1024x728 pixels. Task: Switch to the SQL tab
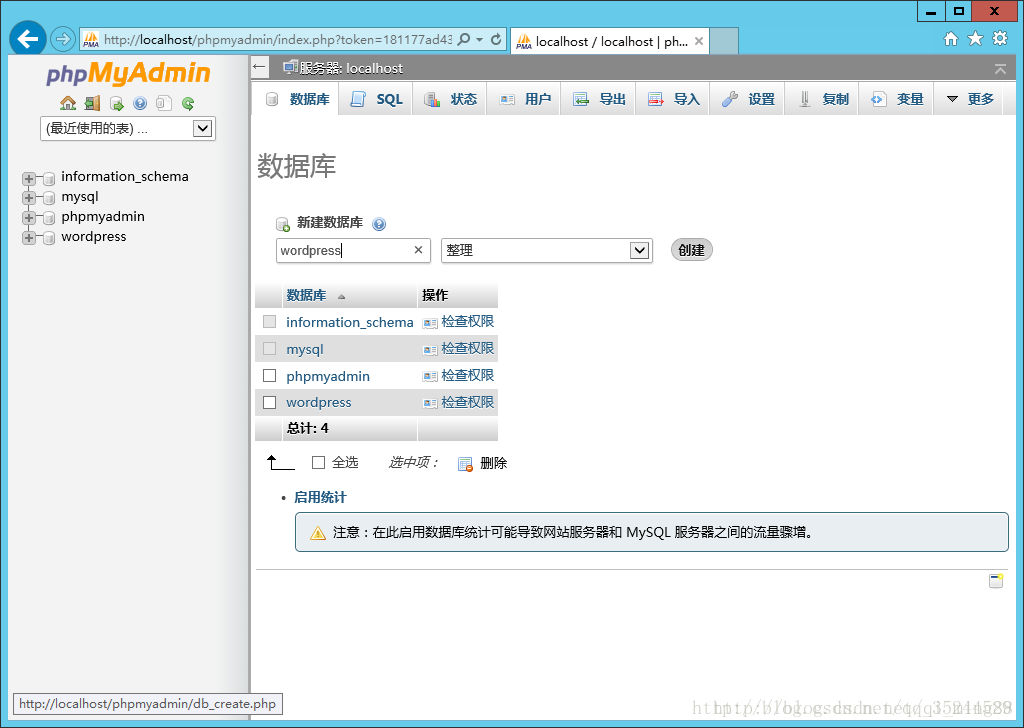(x=376, y=98)
